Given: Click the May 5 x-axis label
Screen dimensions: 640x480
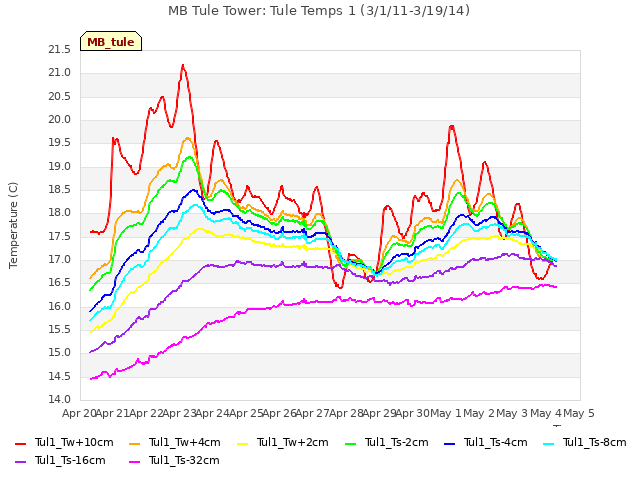Looking at the screenshot, I should click(579, 413).
